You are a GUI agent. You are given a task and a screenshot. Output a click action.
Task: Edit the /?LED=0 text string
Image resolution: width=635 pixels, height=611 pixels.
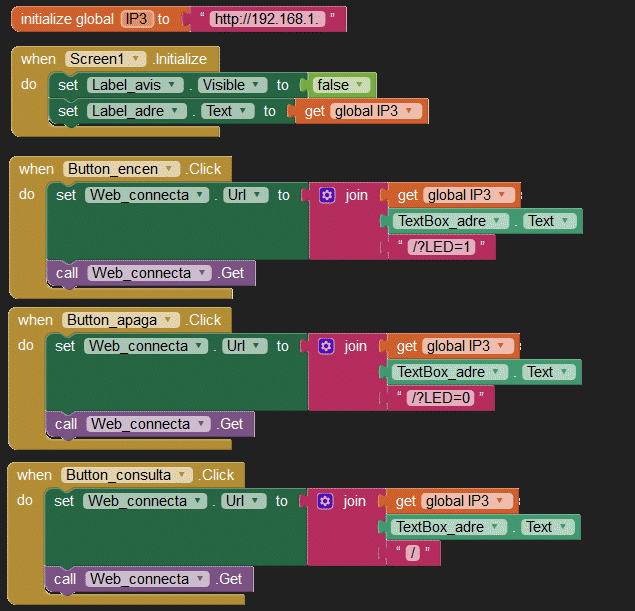(x=439, y=397)
